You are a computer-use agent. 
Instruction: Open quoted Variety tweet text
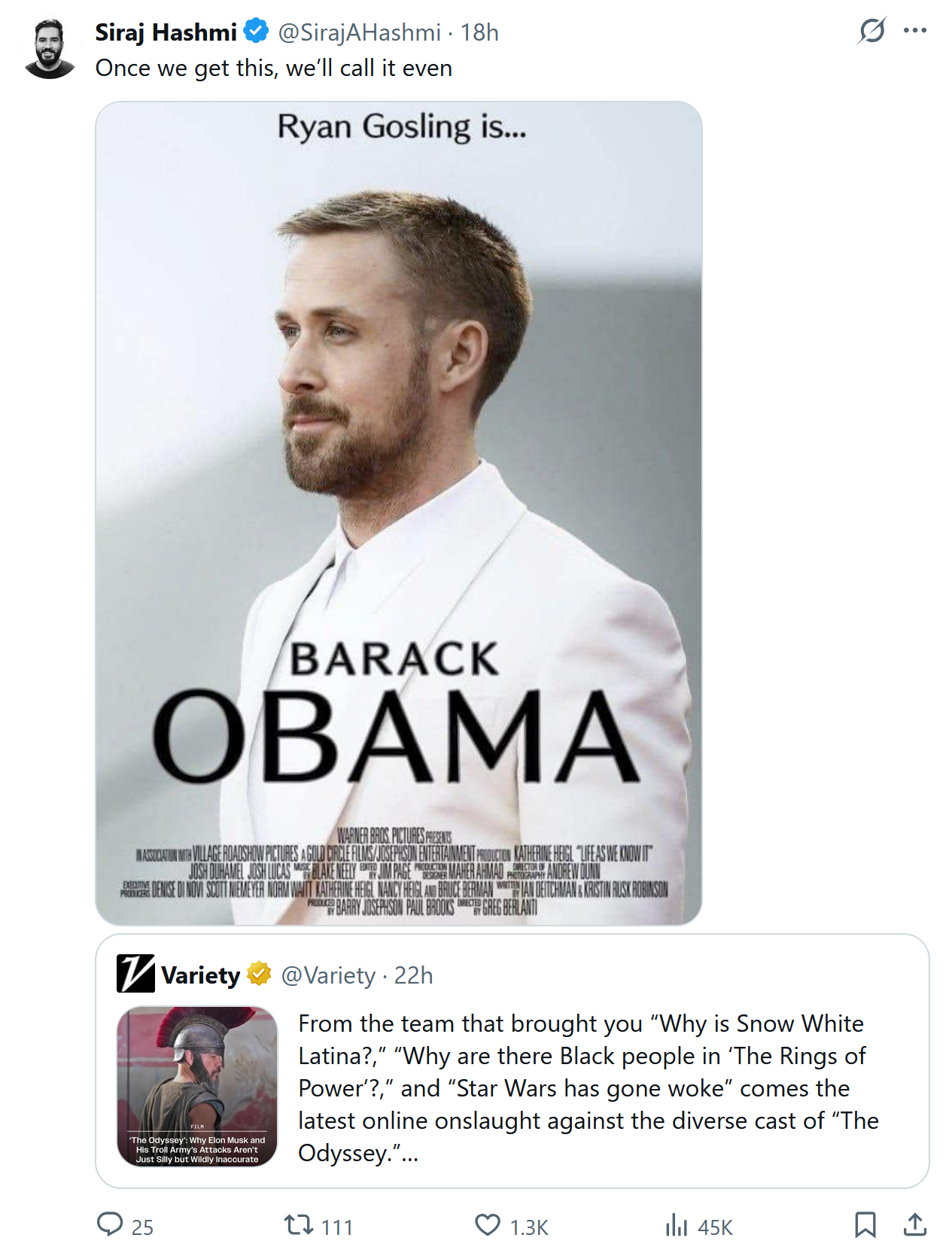pyautogui.click(x=589, y=1087)
